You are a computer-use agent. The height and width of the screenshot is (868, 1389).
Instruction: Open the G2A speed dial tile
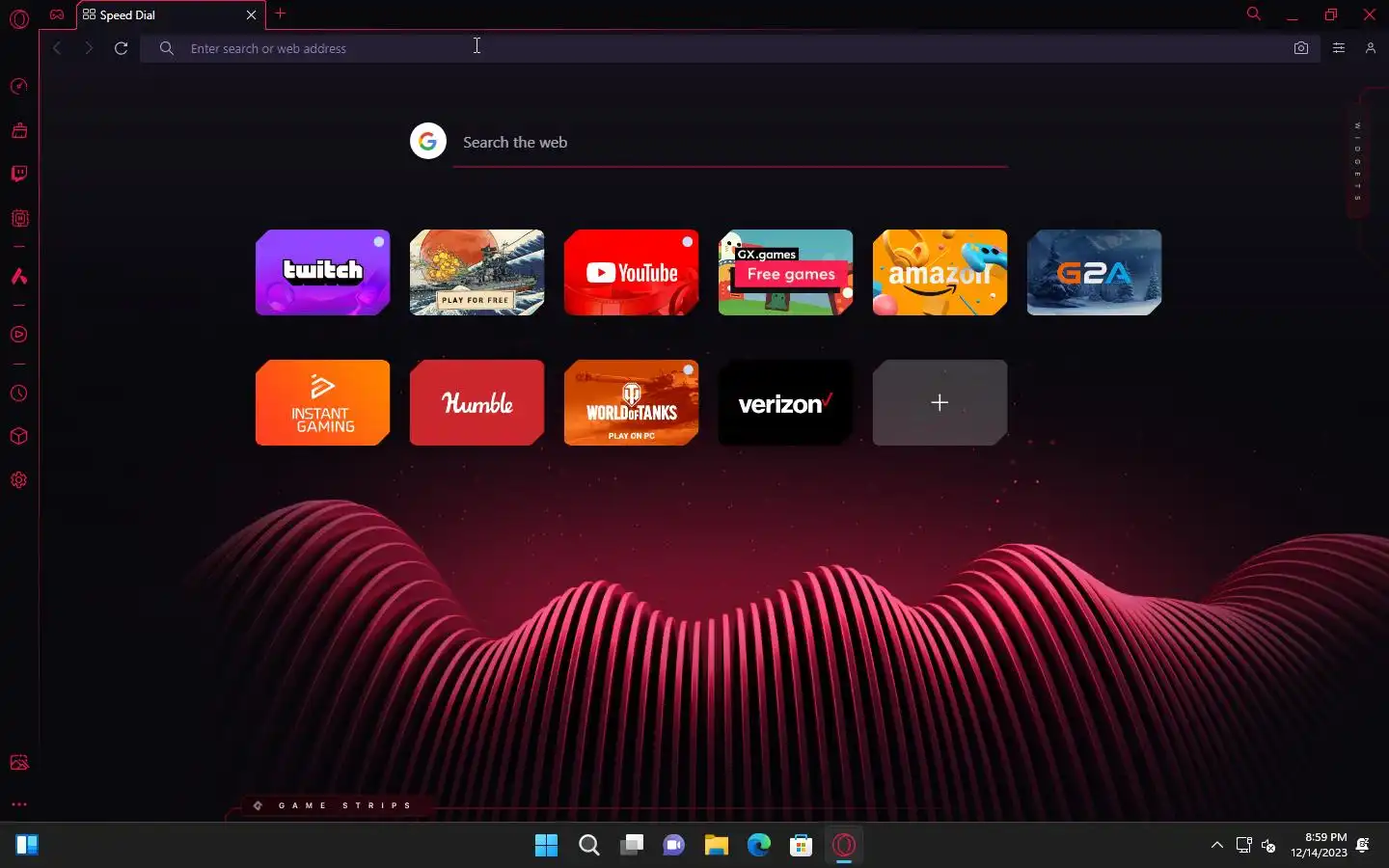pos(1094,272)
